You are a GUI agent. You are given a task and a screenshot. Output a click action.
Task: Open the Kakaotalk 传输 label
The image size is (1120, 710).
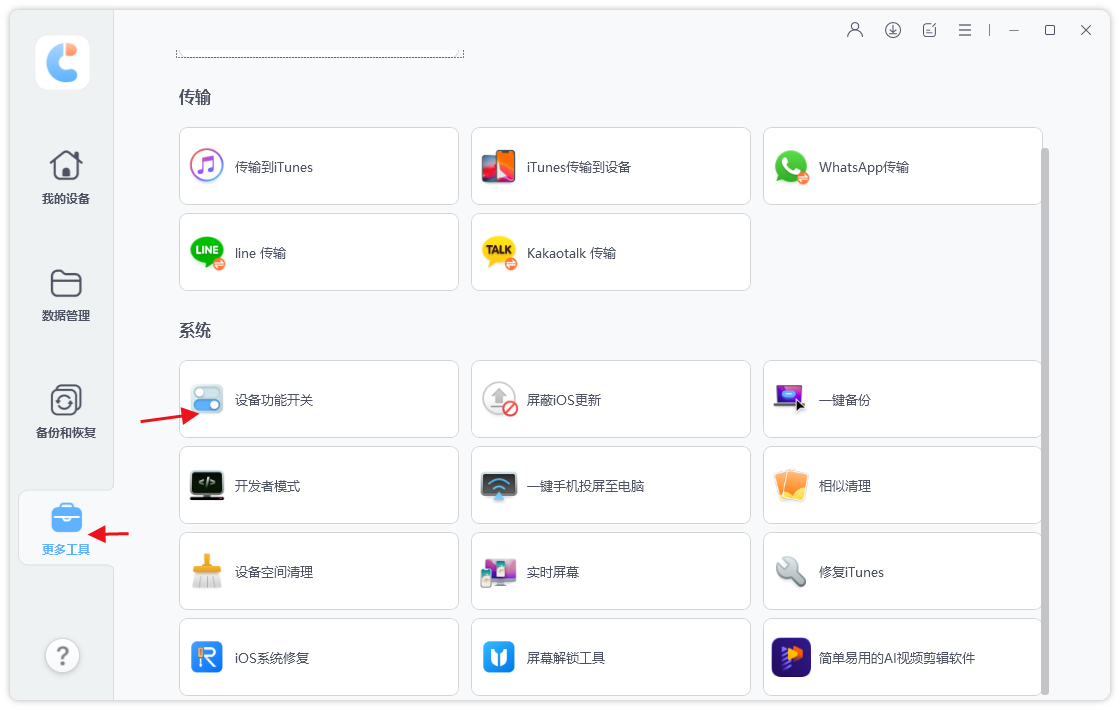point(571,254)
